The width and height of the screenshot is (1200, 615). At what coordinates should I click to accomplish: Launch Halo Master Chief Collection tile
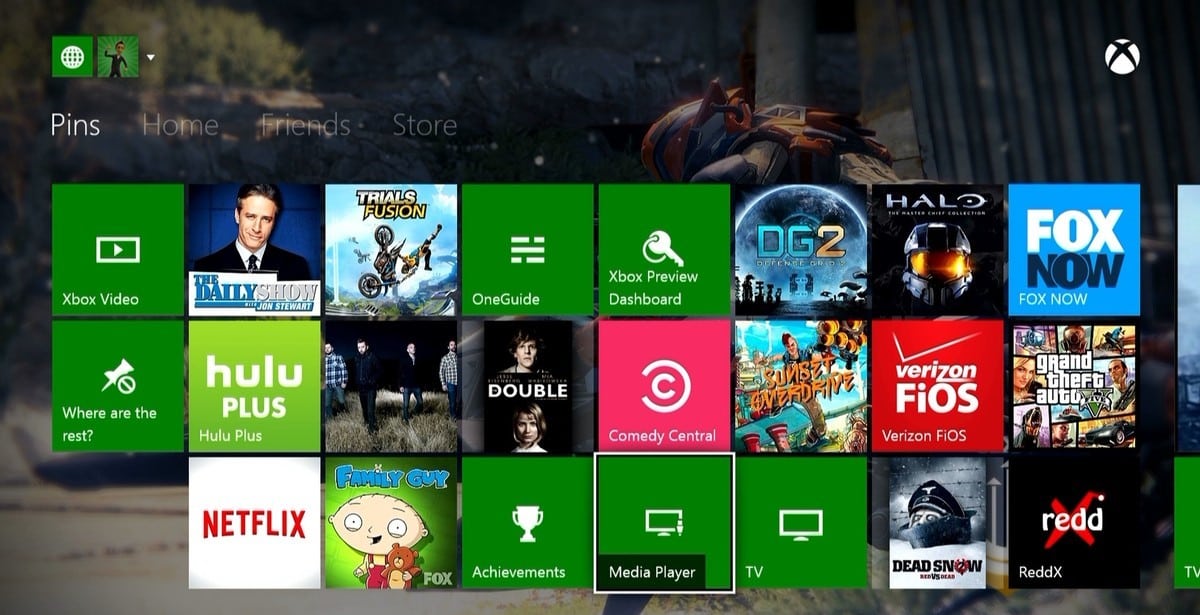(937, 250)
